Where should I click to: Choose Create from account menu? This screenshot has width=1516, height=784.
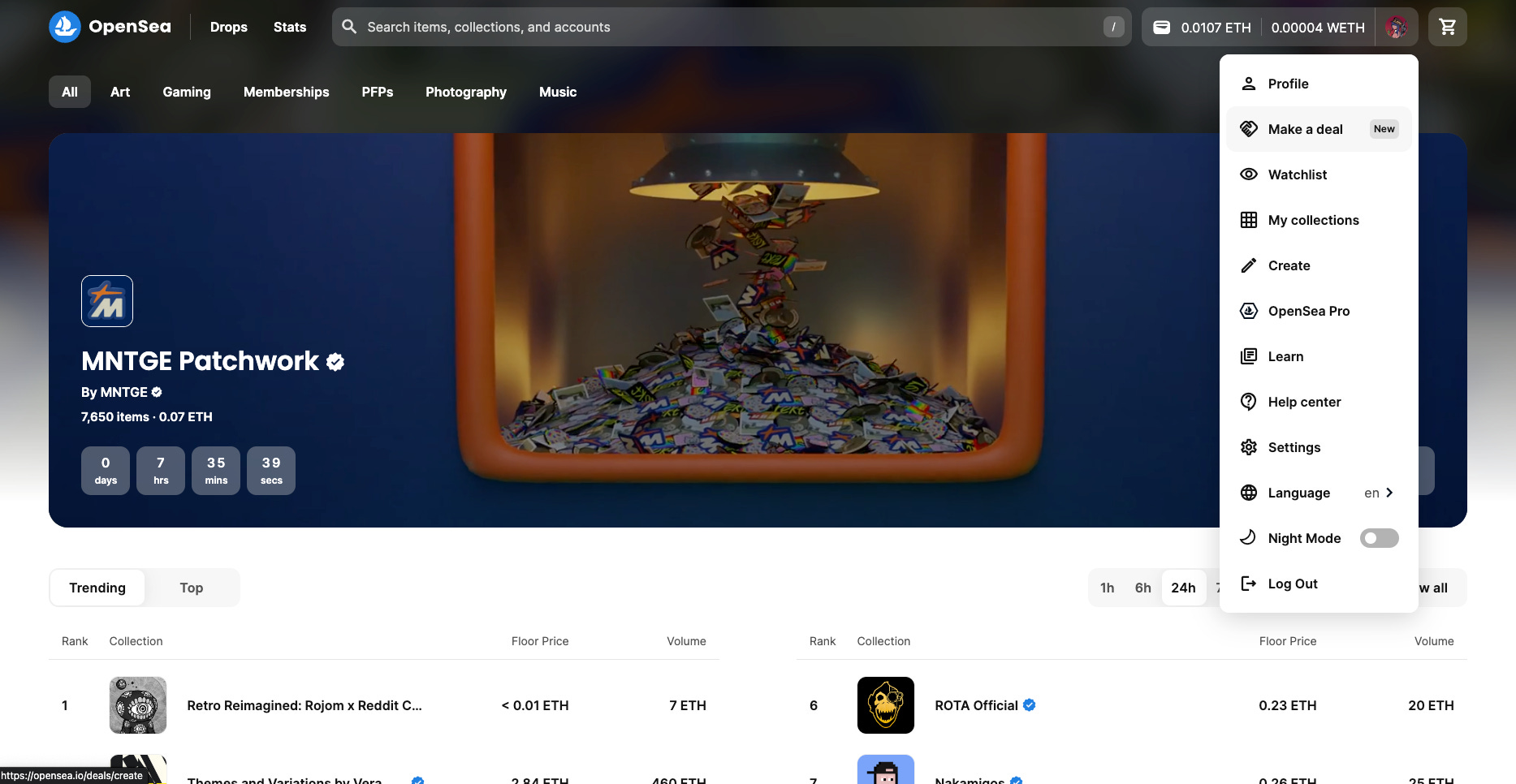(x=1319, y=265)
